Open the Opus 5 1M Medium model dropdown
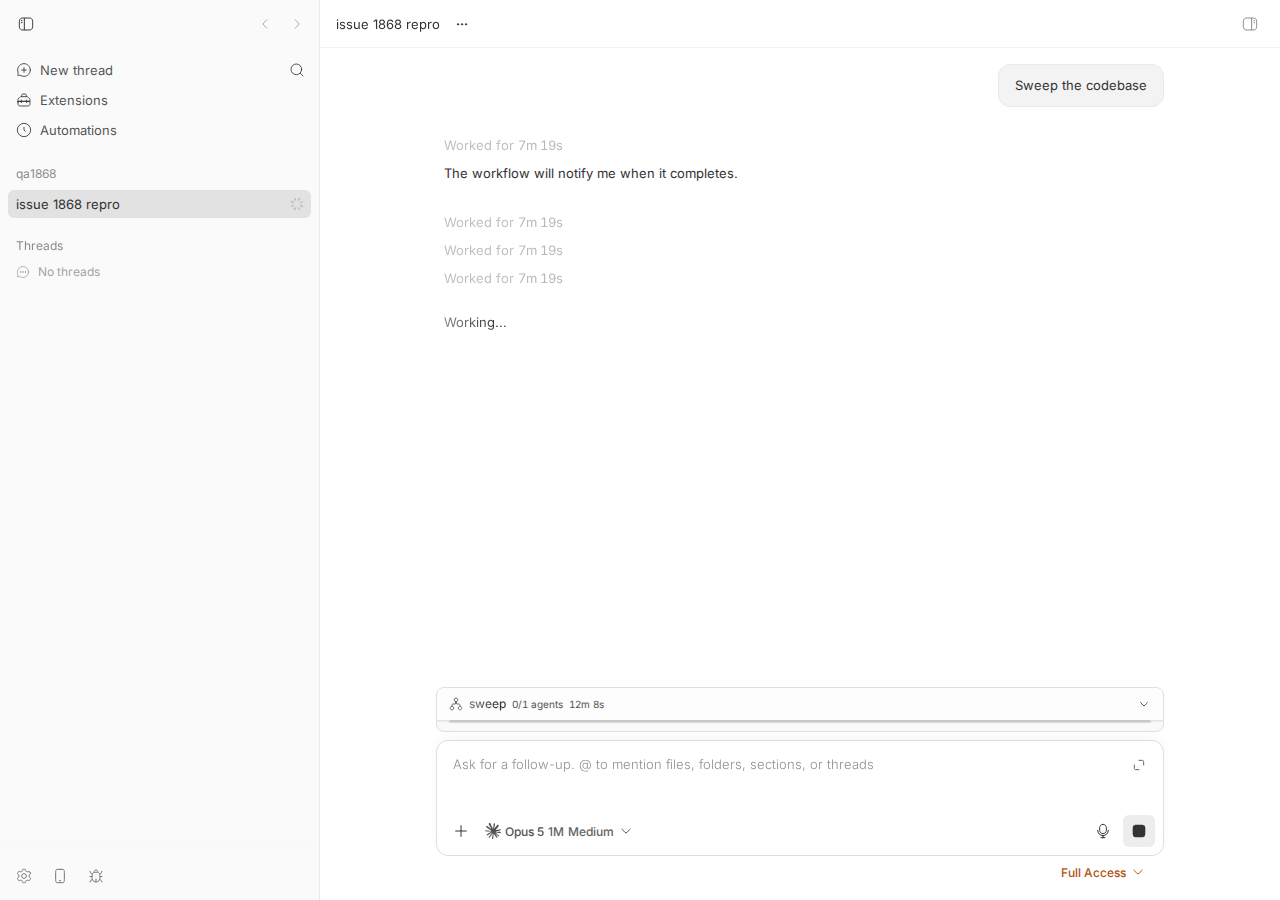 click(x=558, y=831)
